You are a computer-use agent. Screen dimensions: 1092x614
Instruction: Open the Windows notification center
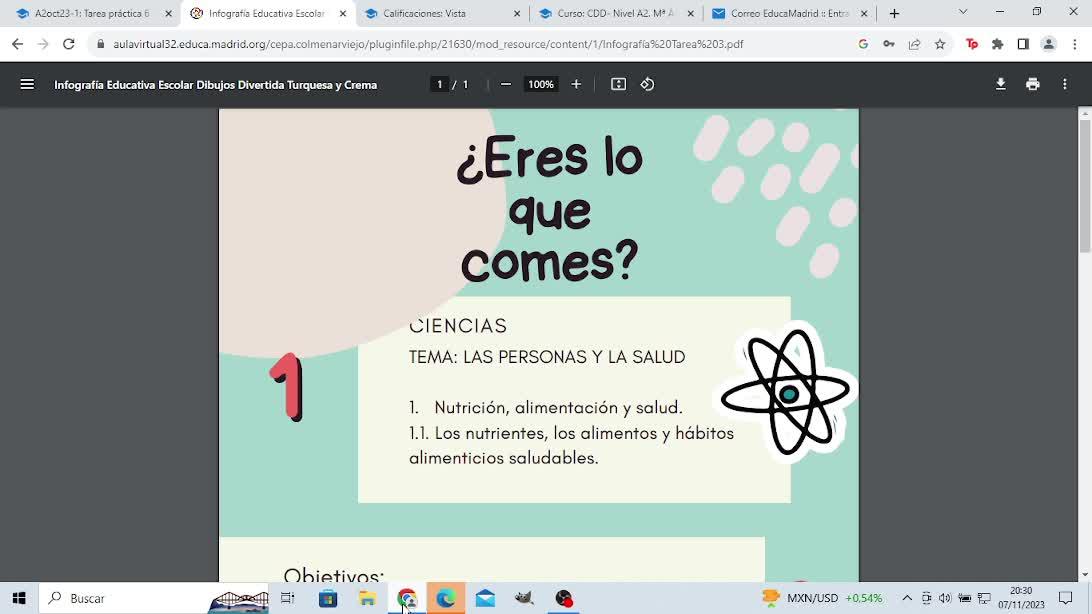[1066, 598]
